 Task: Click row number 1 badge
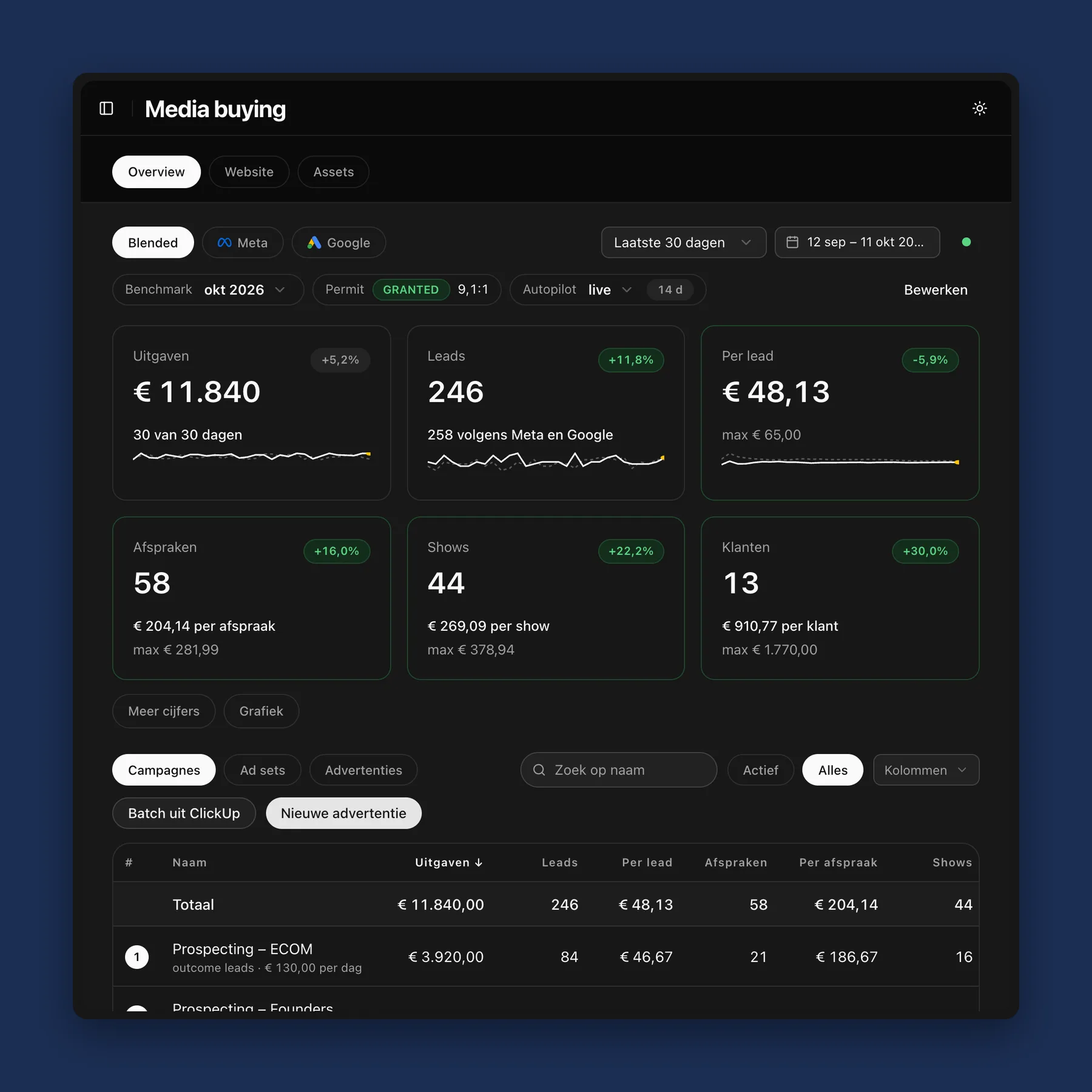coord(137,957)
